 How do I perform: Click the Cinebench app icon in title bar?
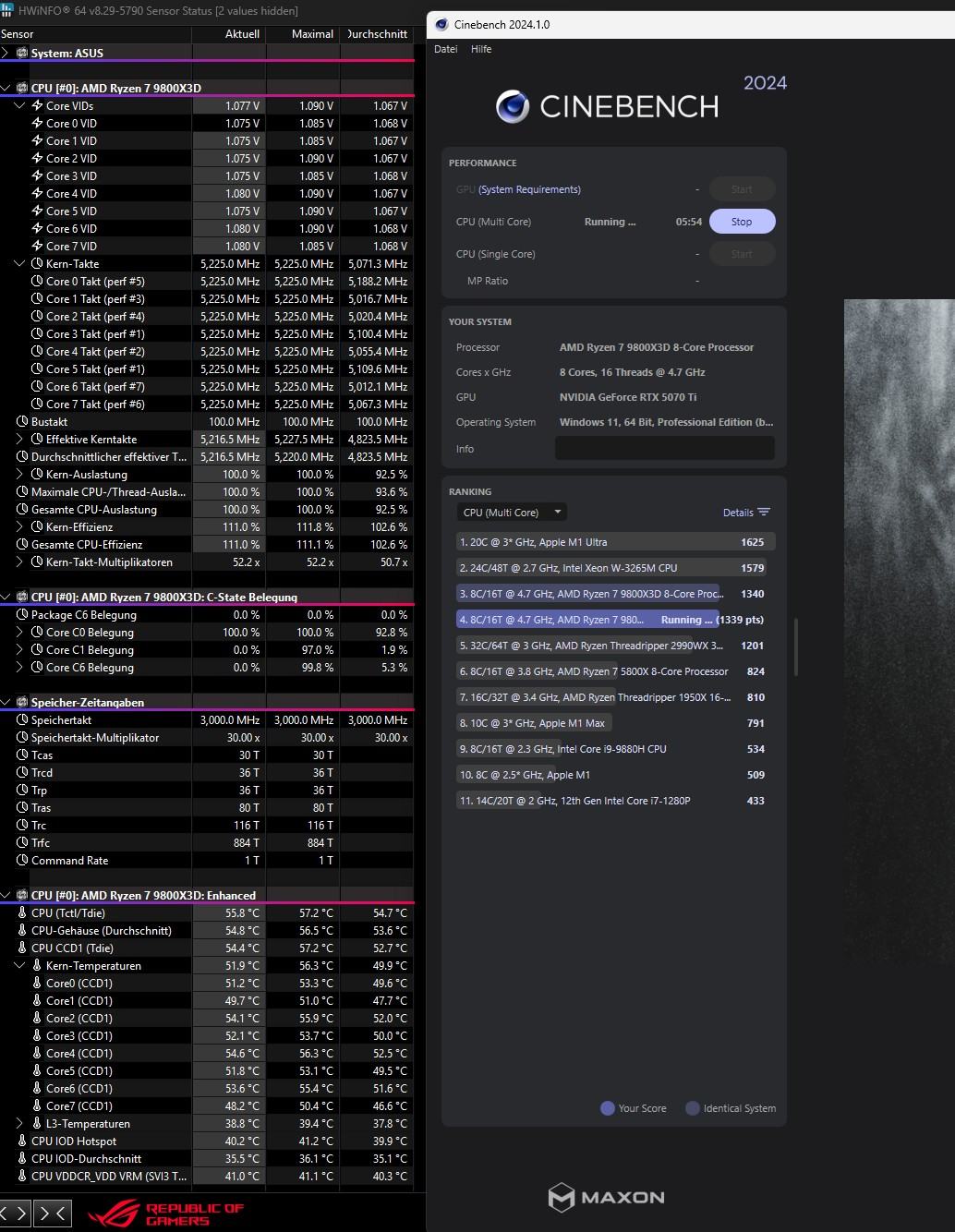coord(441,25)
